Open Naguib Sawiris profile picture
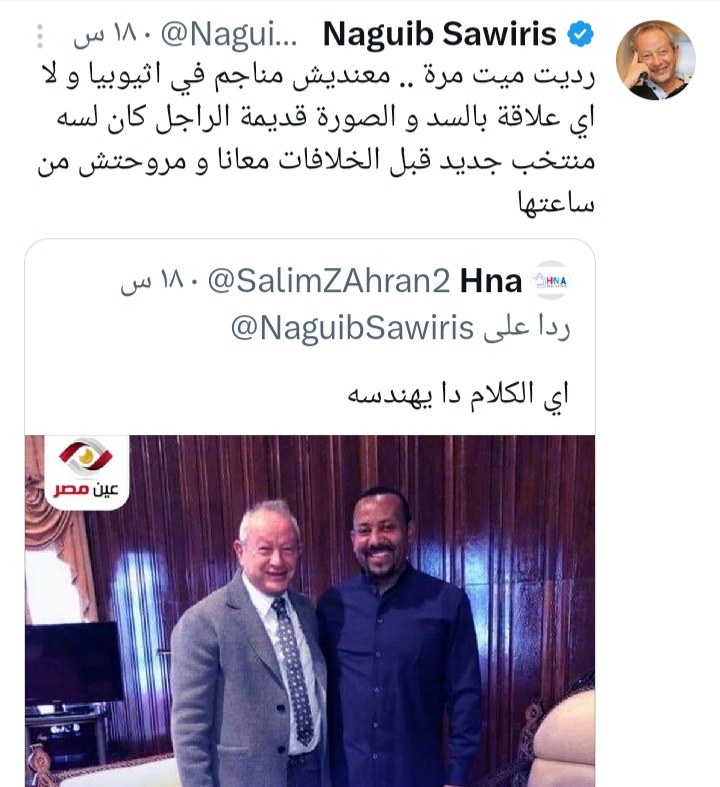 (x=655, y=60)
